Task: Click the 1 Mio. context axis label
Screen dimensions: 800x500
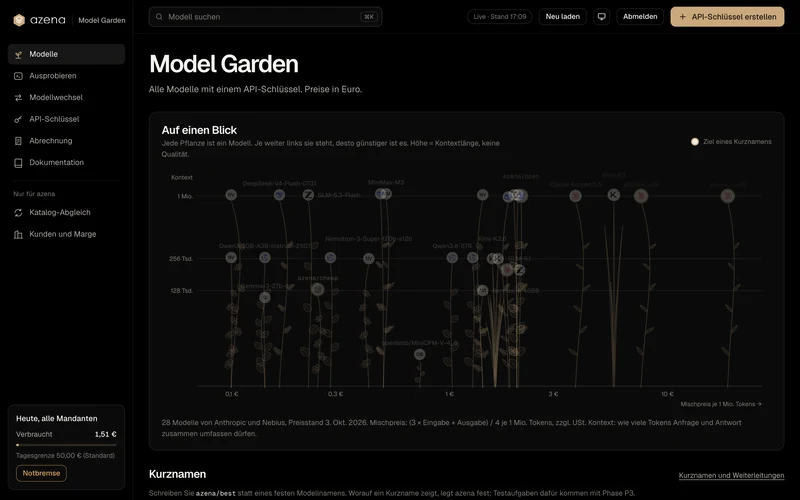Action: click(185, 196)
